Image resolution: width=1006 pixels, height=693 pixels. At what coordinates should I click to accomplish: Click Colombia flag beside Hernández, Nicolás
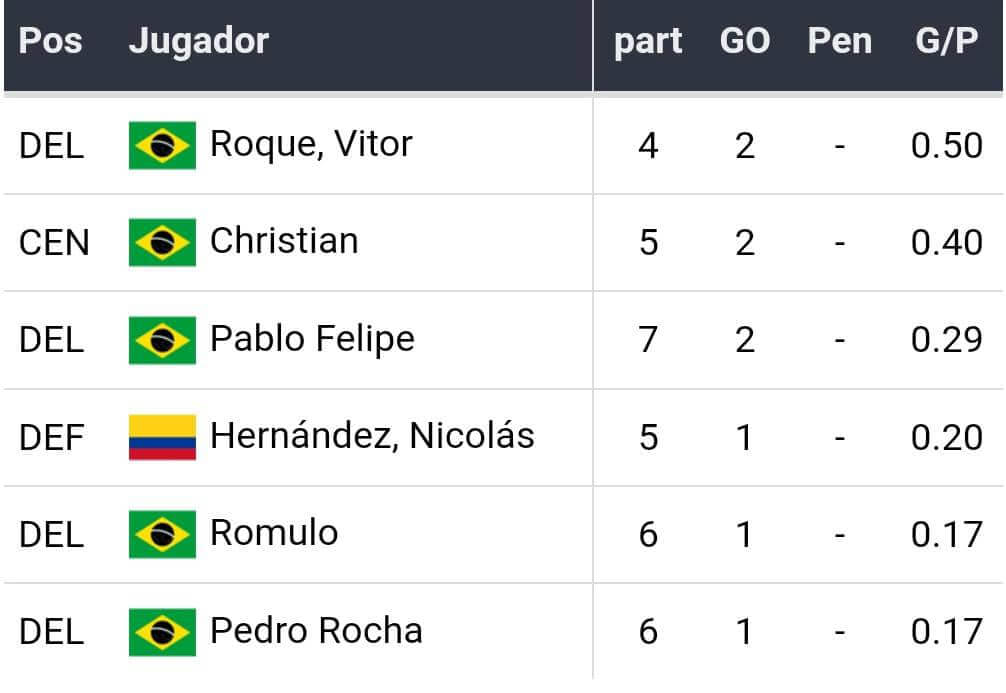point(162,438)
